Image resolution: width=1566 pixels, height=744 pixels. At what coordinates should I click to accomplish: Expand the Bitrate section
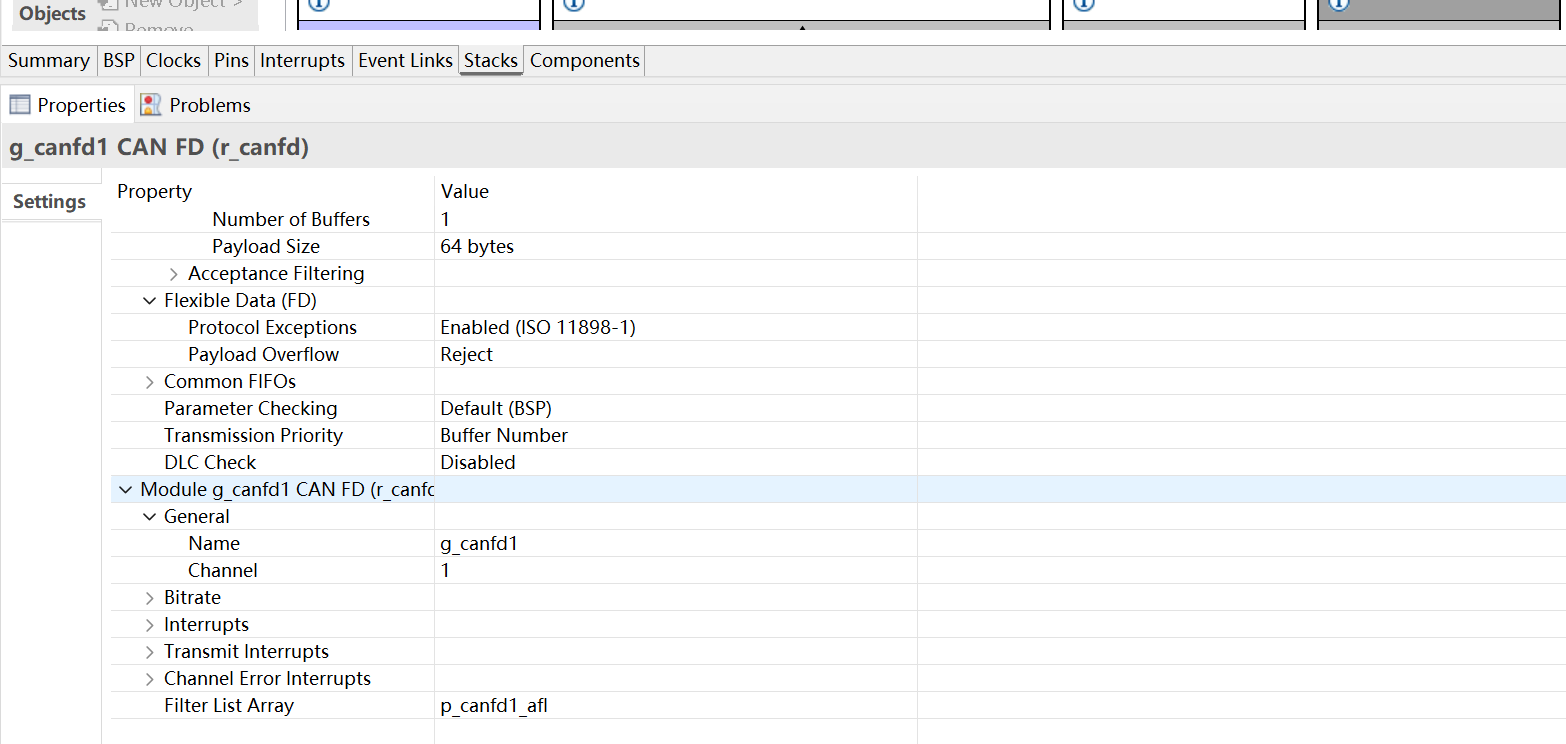(x=150, y=598)
